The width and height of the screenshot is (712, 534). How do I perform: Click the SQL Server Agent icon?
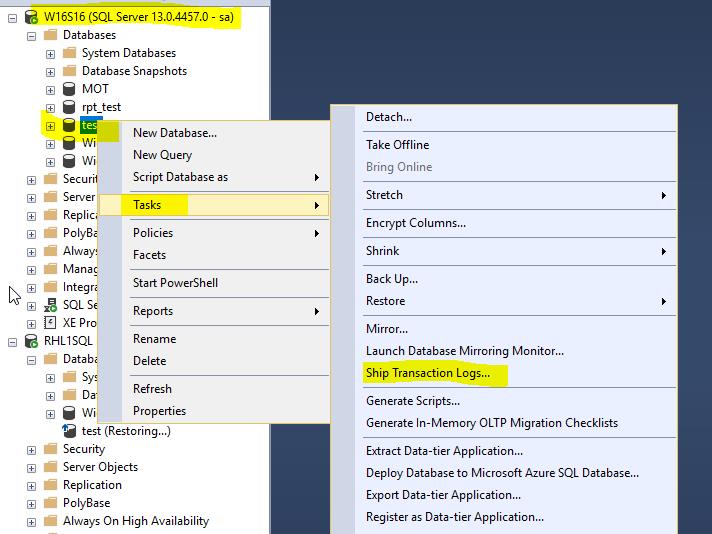pyautogui.click(x=50, y=305)
